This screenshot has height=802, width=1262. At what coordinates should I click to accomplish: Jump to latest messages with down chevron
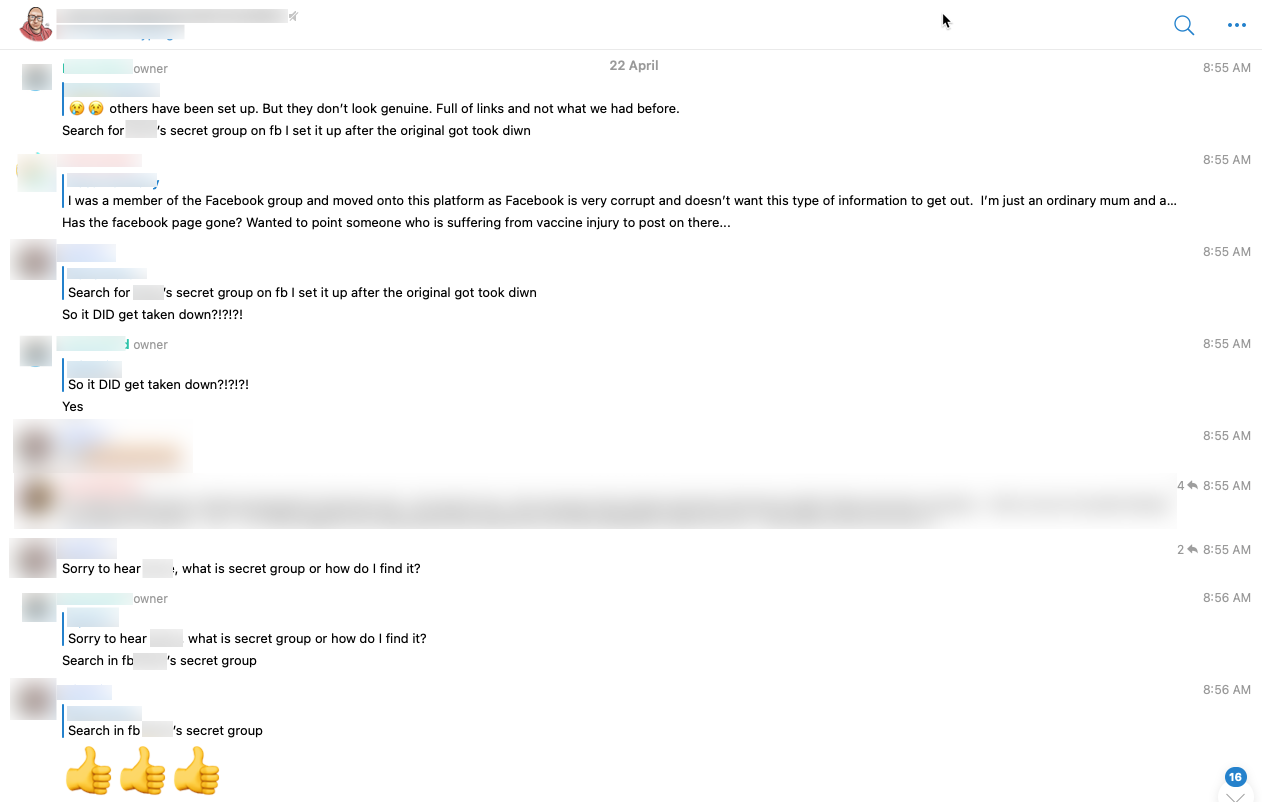(x=1235, y=797)
